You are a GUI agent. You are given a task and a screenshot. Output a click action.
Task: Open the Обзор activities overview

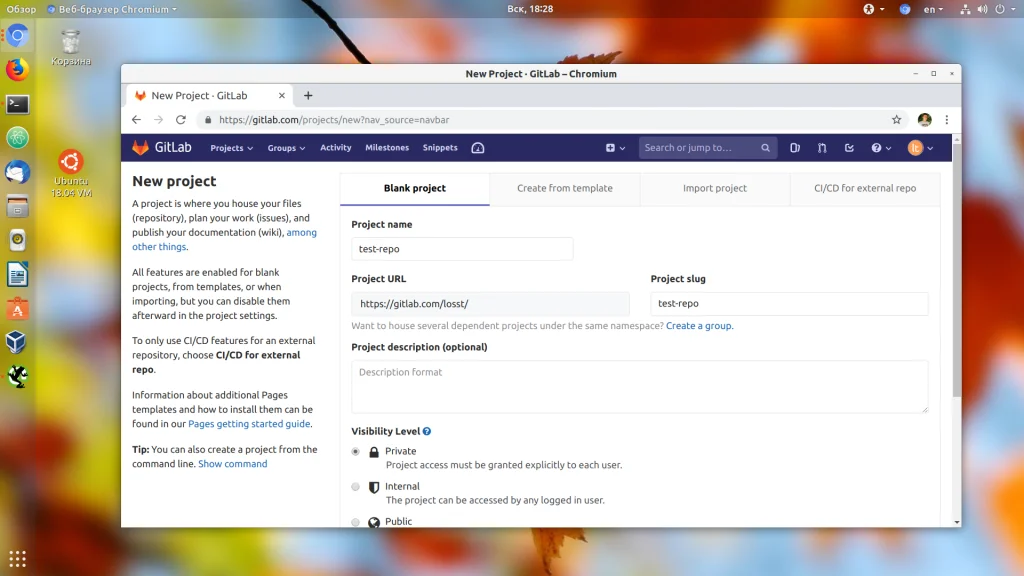pos(21,9)
